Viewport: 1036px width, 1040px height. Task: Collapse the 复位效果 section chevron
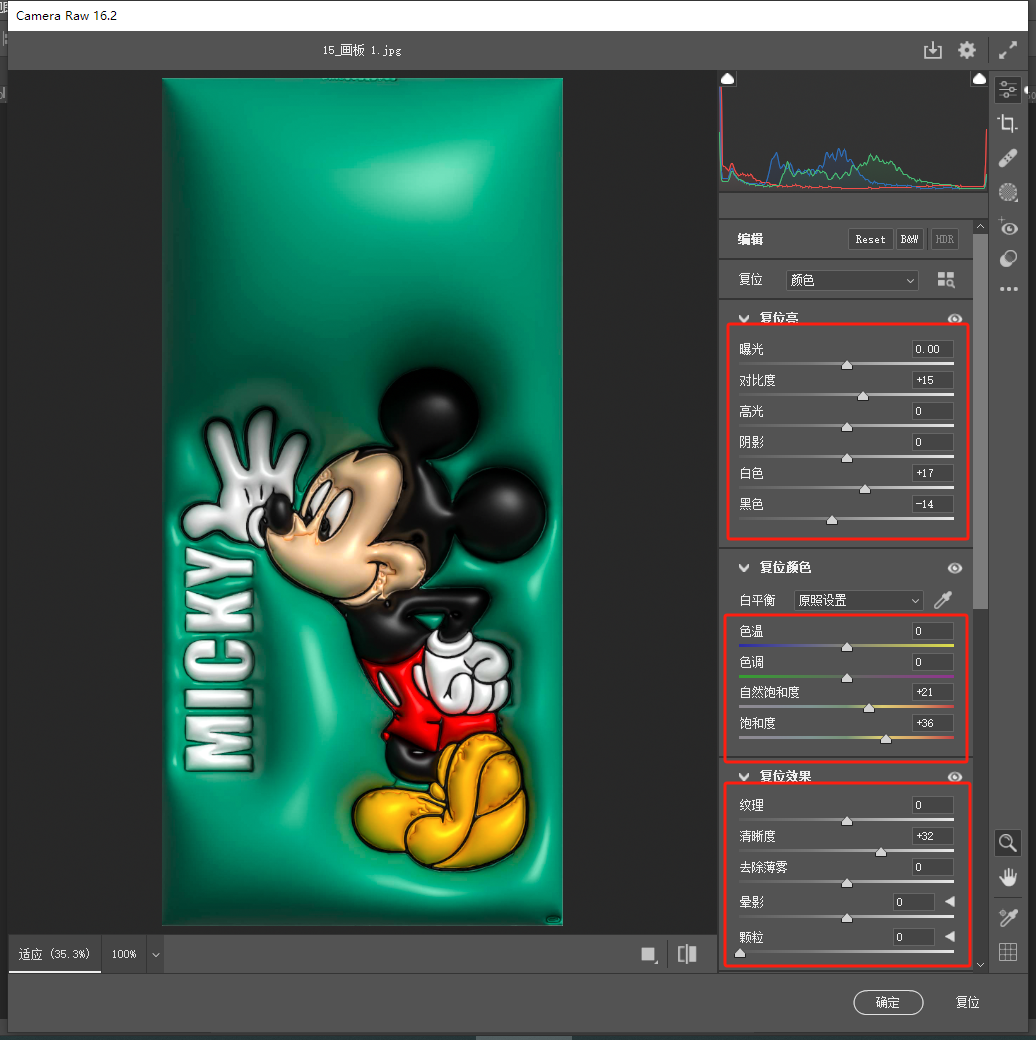(744, 777)
